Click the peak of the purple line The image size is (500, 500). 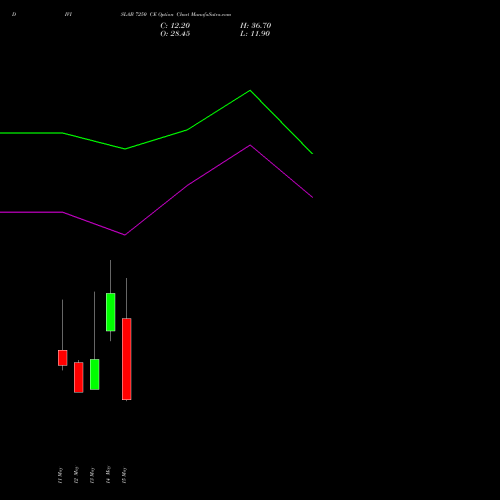(x=250, y=145)
